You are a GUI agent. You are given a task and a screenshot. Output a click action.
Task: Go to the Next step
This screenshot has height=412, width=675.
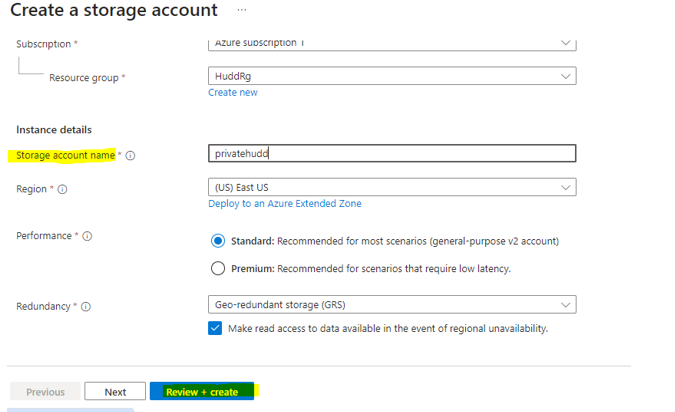click(x=115, y=392)
